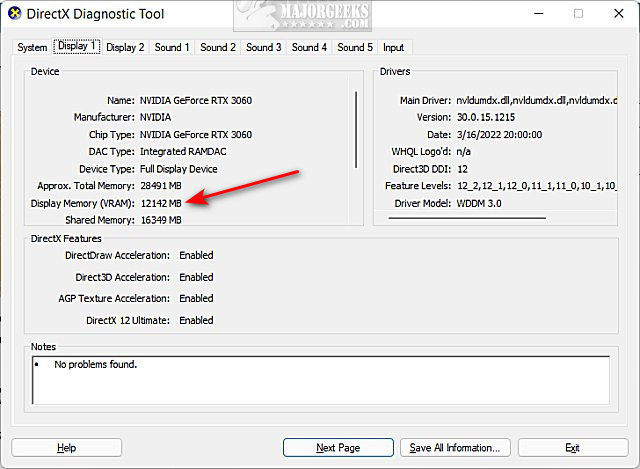The width and height of the screenshot is (640, 469).
Task: View the Sound 4 tab
Action: pyautogui.click(x=309, y=47)
